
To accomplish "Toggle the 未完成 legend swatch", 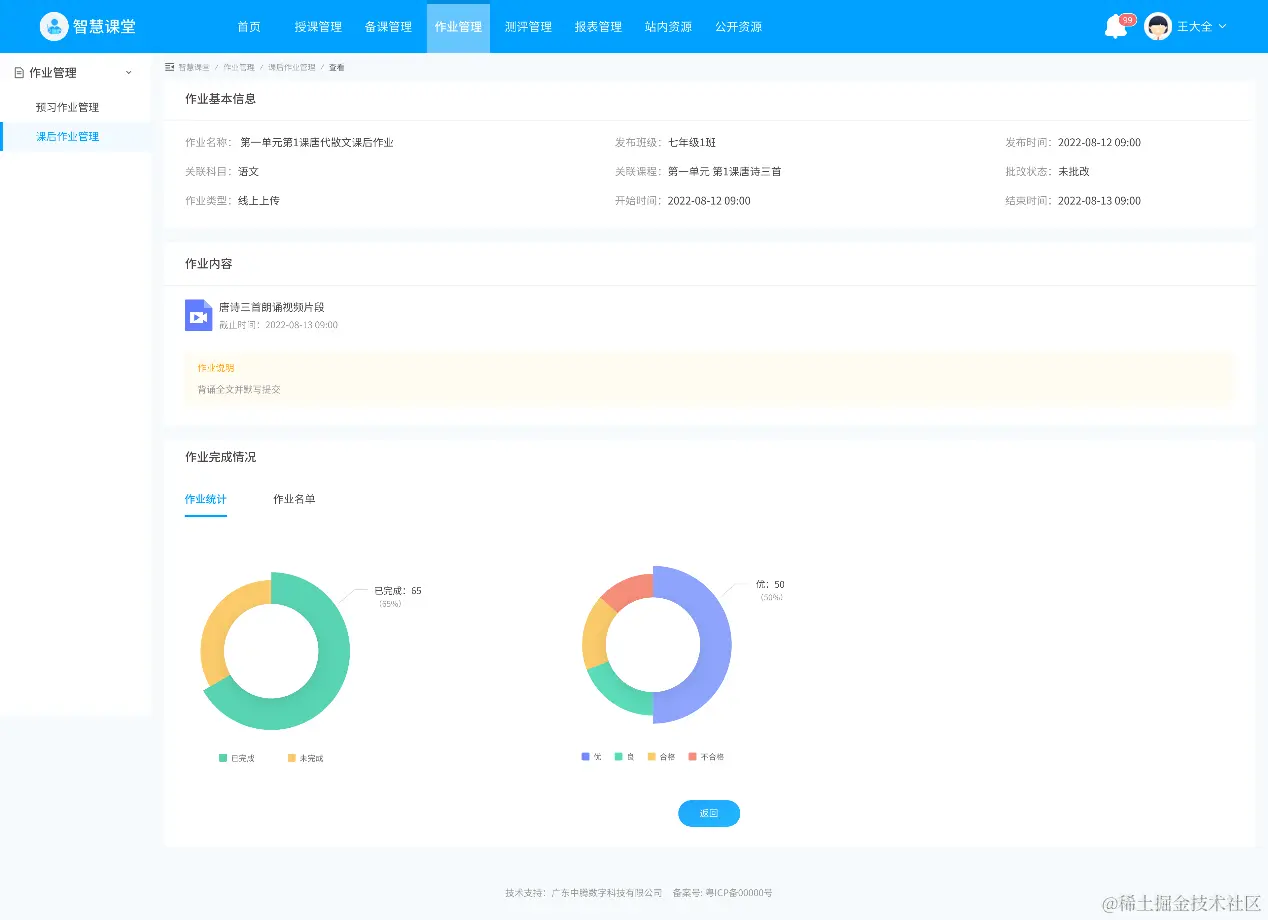I will tap(292, 758).
